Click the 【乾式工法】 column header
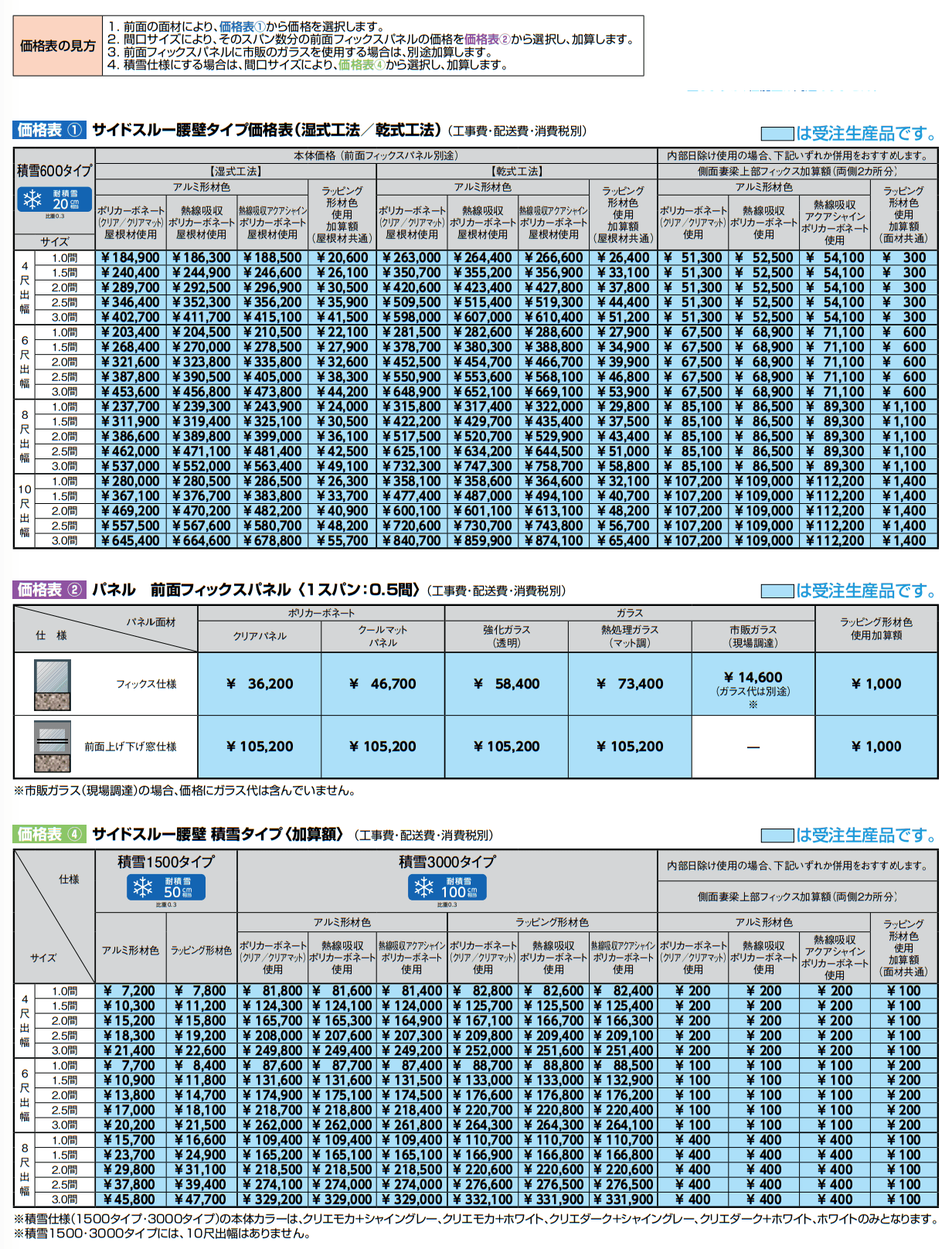This screenshot has height=1249, width=952. [x=517, y=172]
